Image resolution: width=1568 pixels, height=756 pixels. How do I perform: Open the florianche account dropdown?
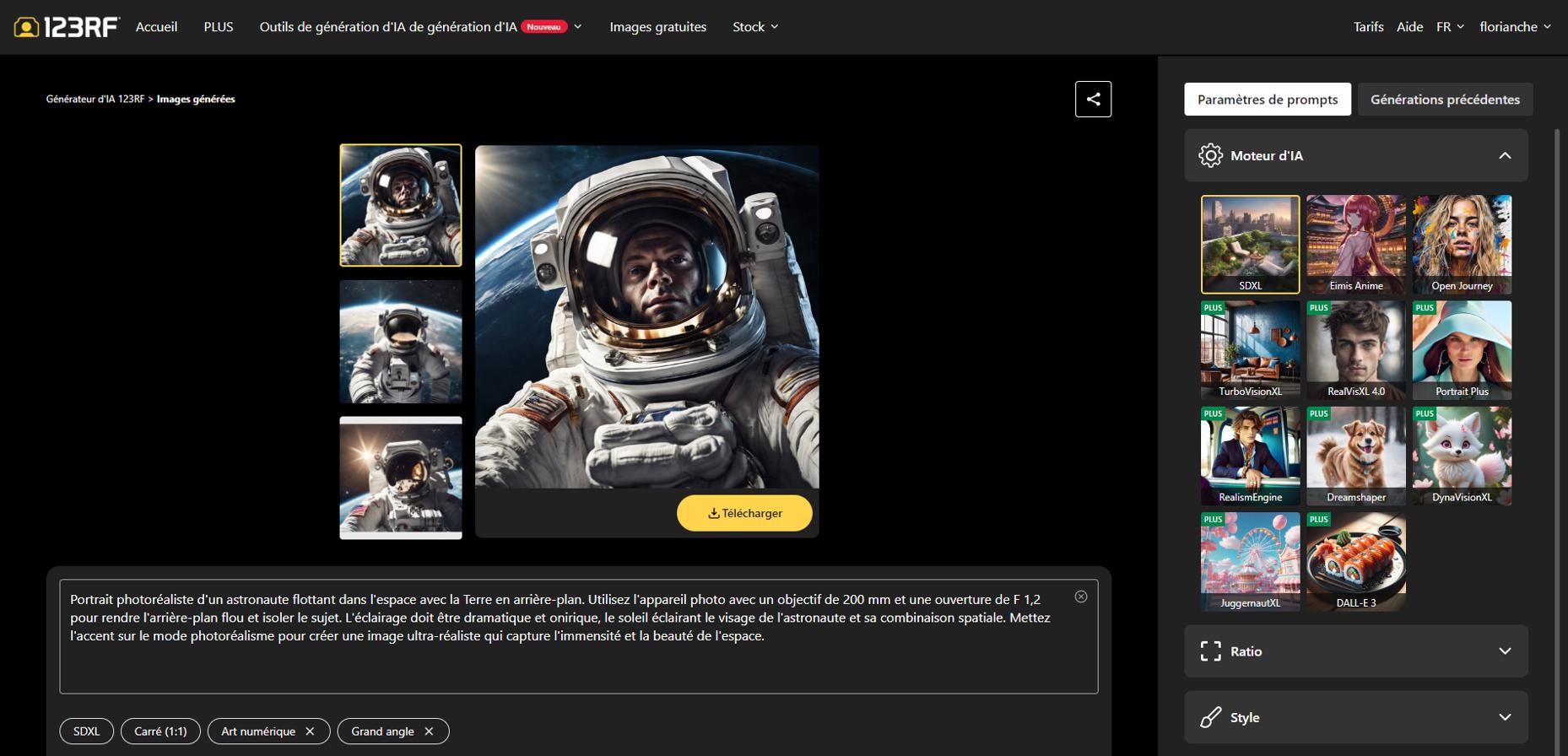point(1515,27)
